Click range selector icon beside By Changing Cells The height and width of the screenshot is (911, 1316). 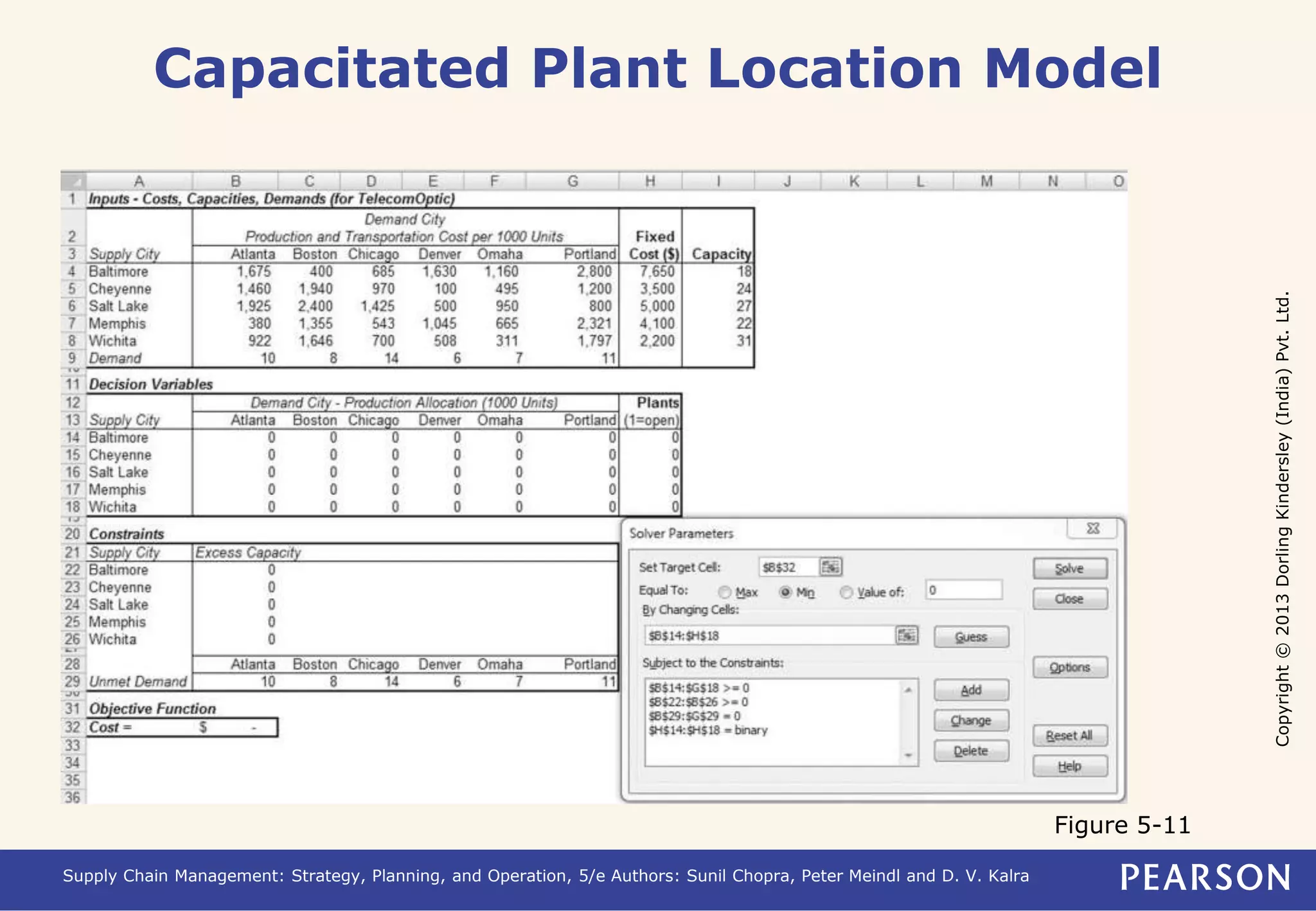point(906,635)
